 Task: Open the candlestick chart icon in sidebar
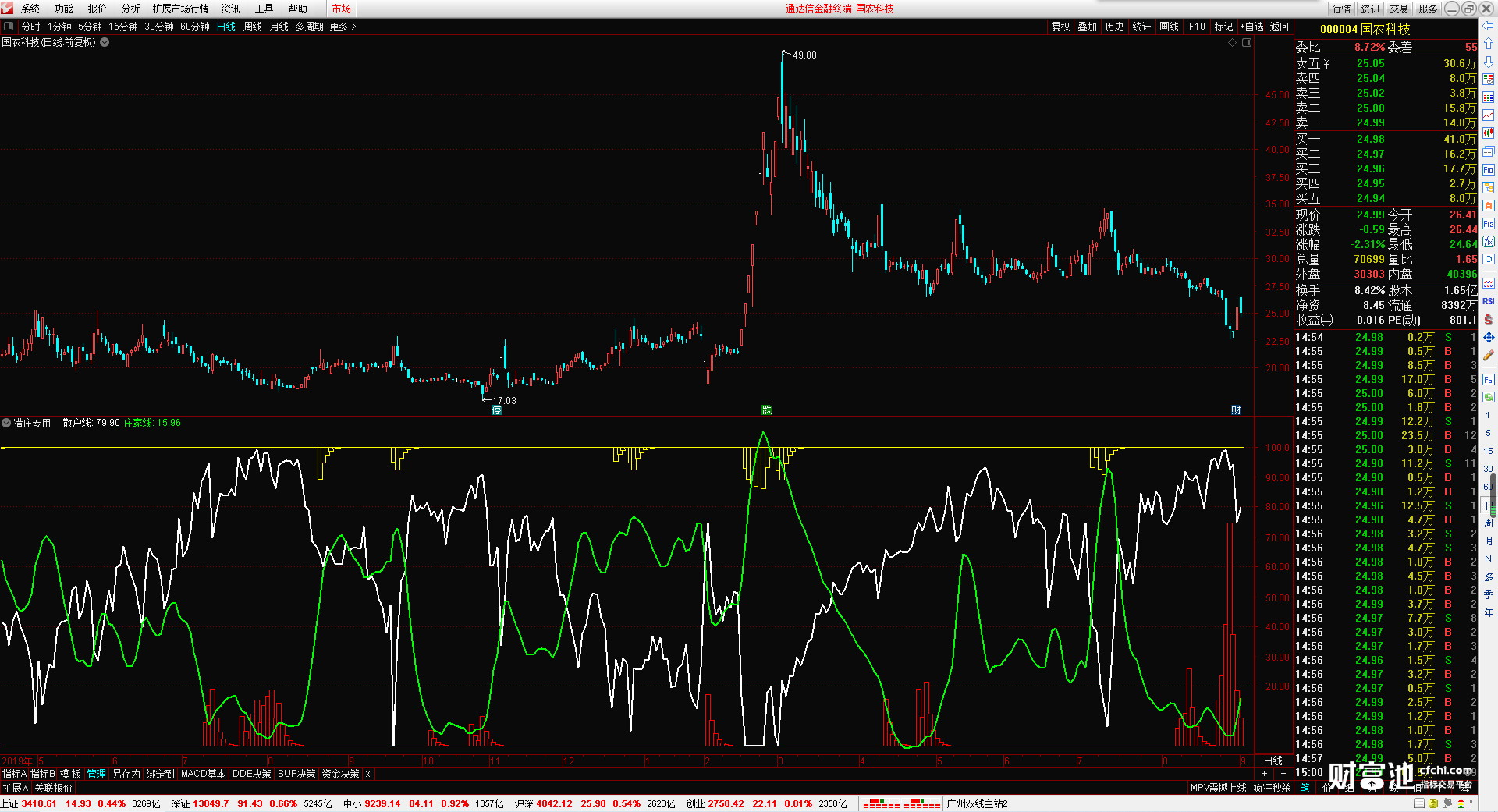point(1489,133)
